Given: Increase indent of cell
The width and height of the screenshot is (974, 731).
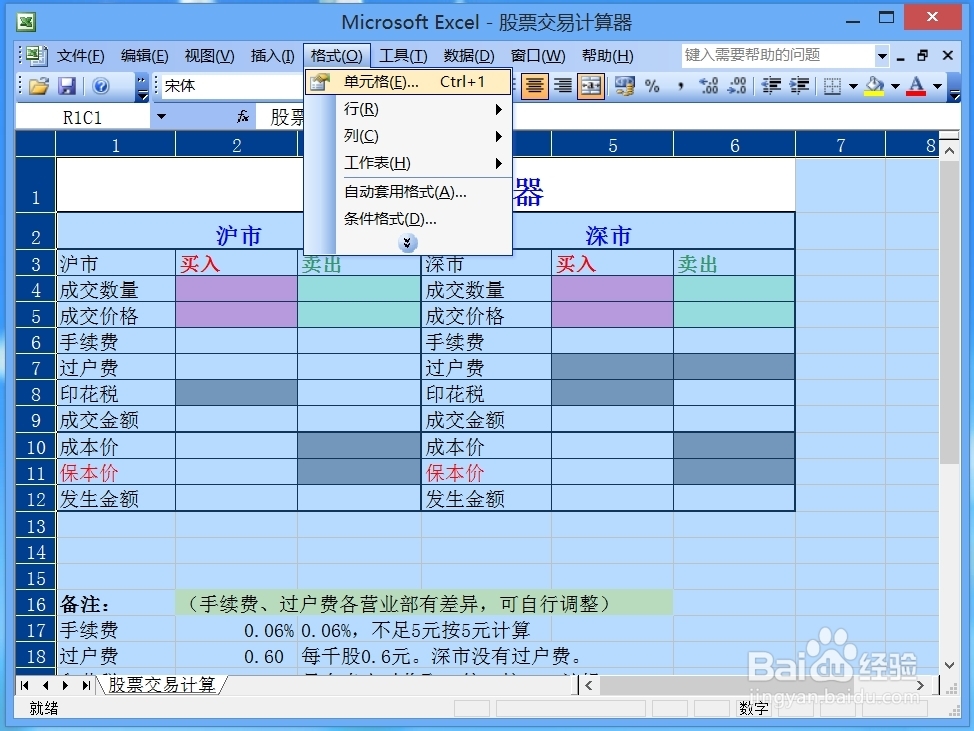Looking at the screenshot, I should coord(799,86).
